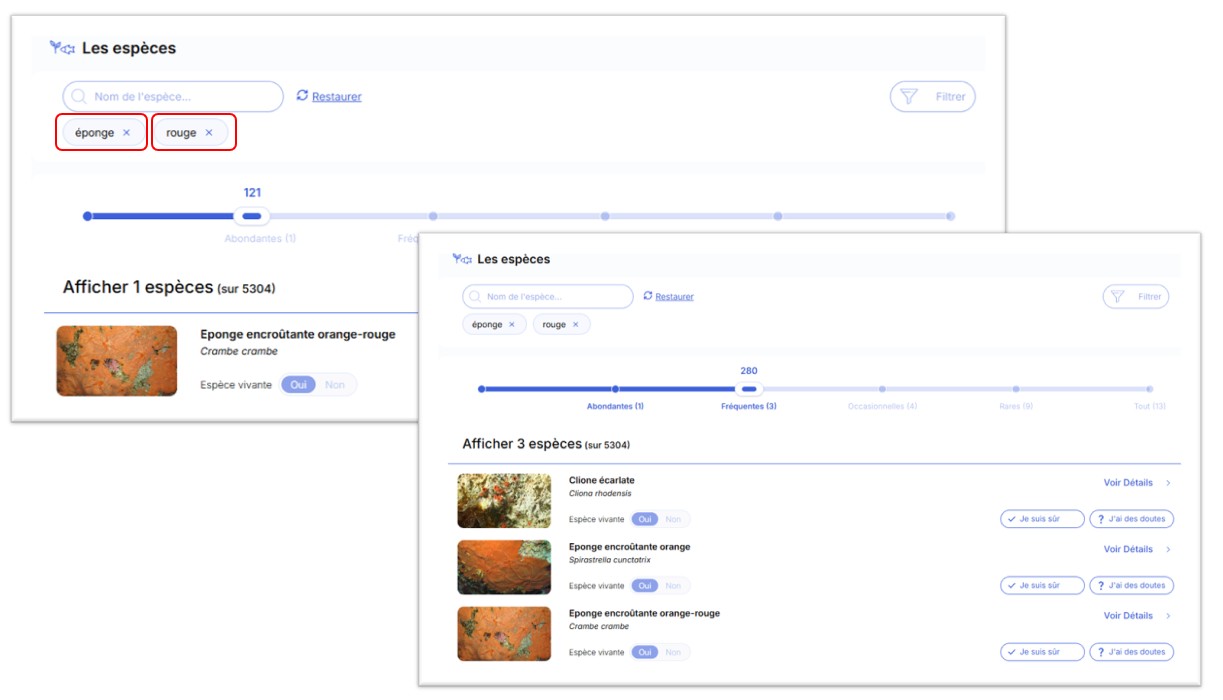Image resolution: width=1223 pixels, height=700 pixels.
Task: Click the slider handle showing 280
Action: coord(749,389)
